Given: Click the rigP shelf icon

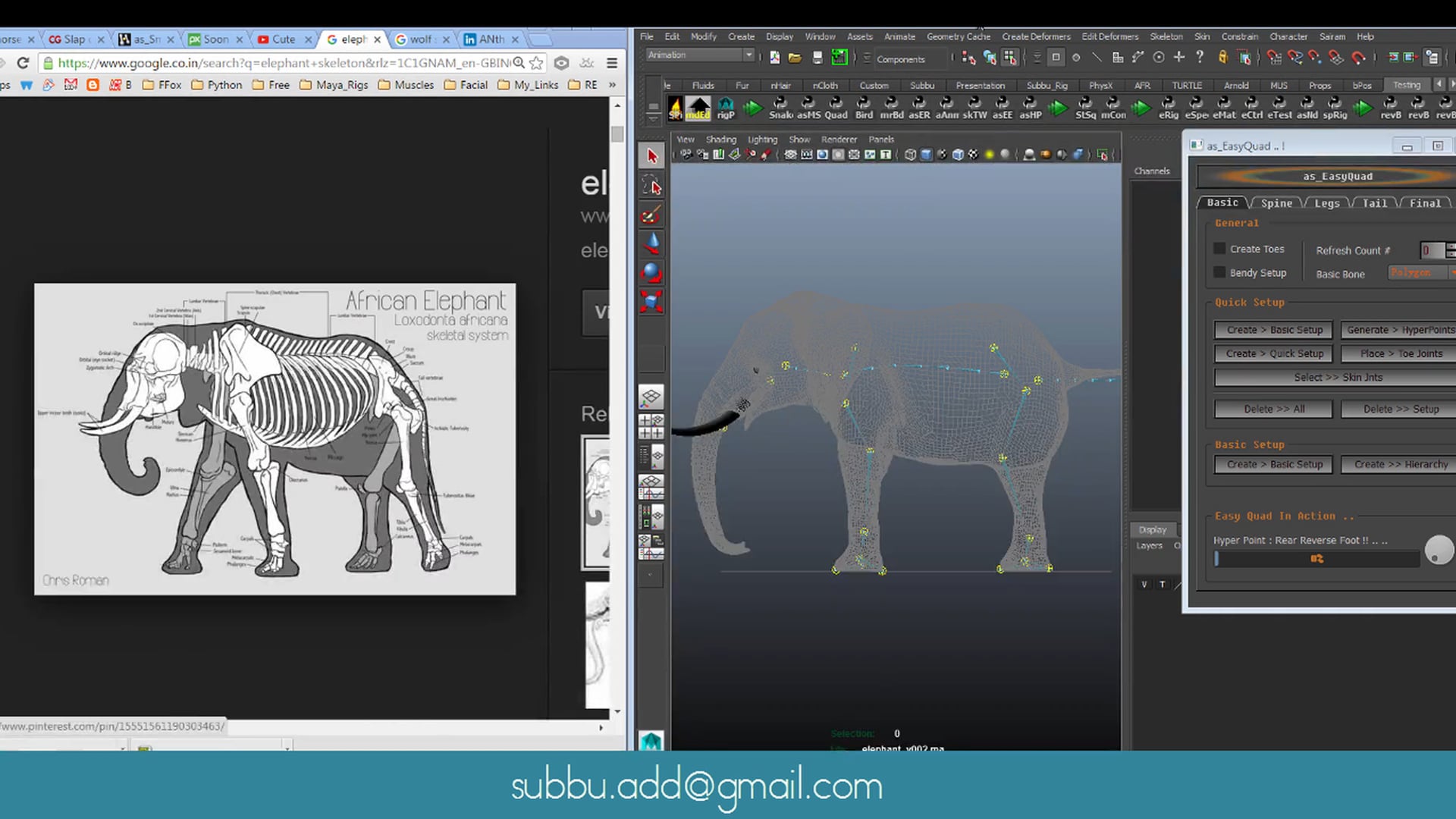Looking at the screenshot, I should pos(726,107).
